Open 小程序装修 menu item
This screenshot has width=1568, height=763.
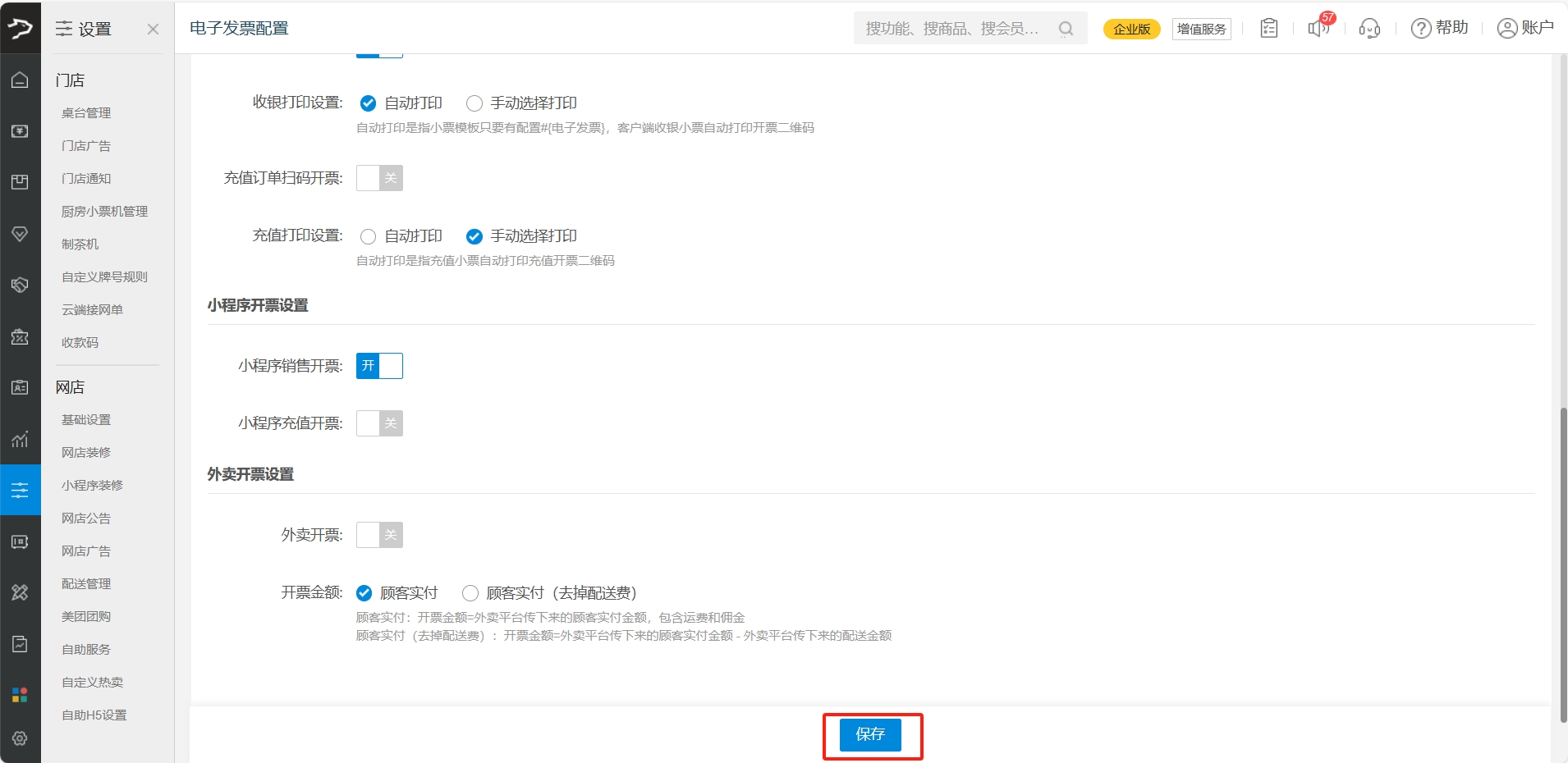pos(92,486)
